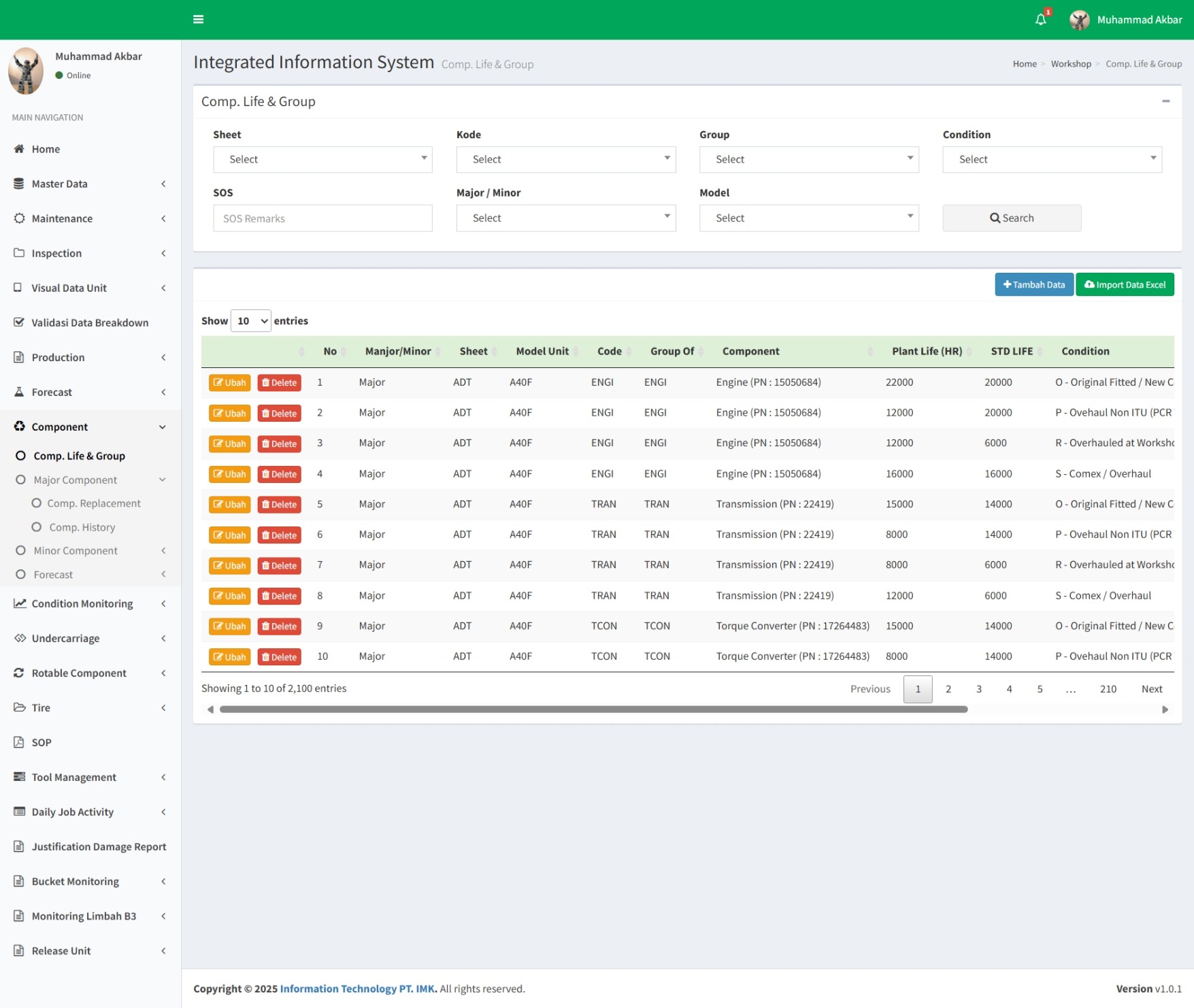Viewport: 1194px width, 1008px height.
Task: Expand the Master Data menu
Action: (90, 184)
